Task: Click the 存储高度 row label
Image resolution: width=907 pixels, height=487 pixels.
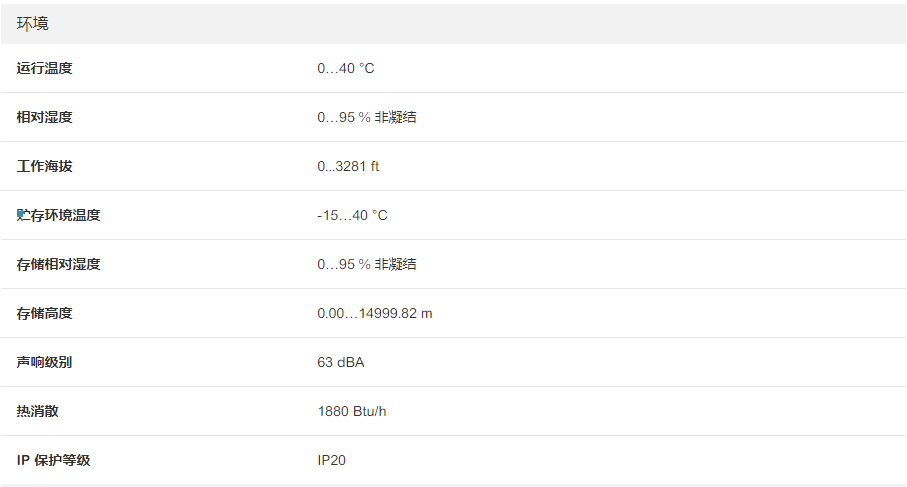Action: click(x=45, y=313)
